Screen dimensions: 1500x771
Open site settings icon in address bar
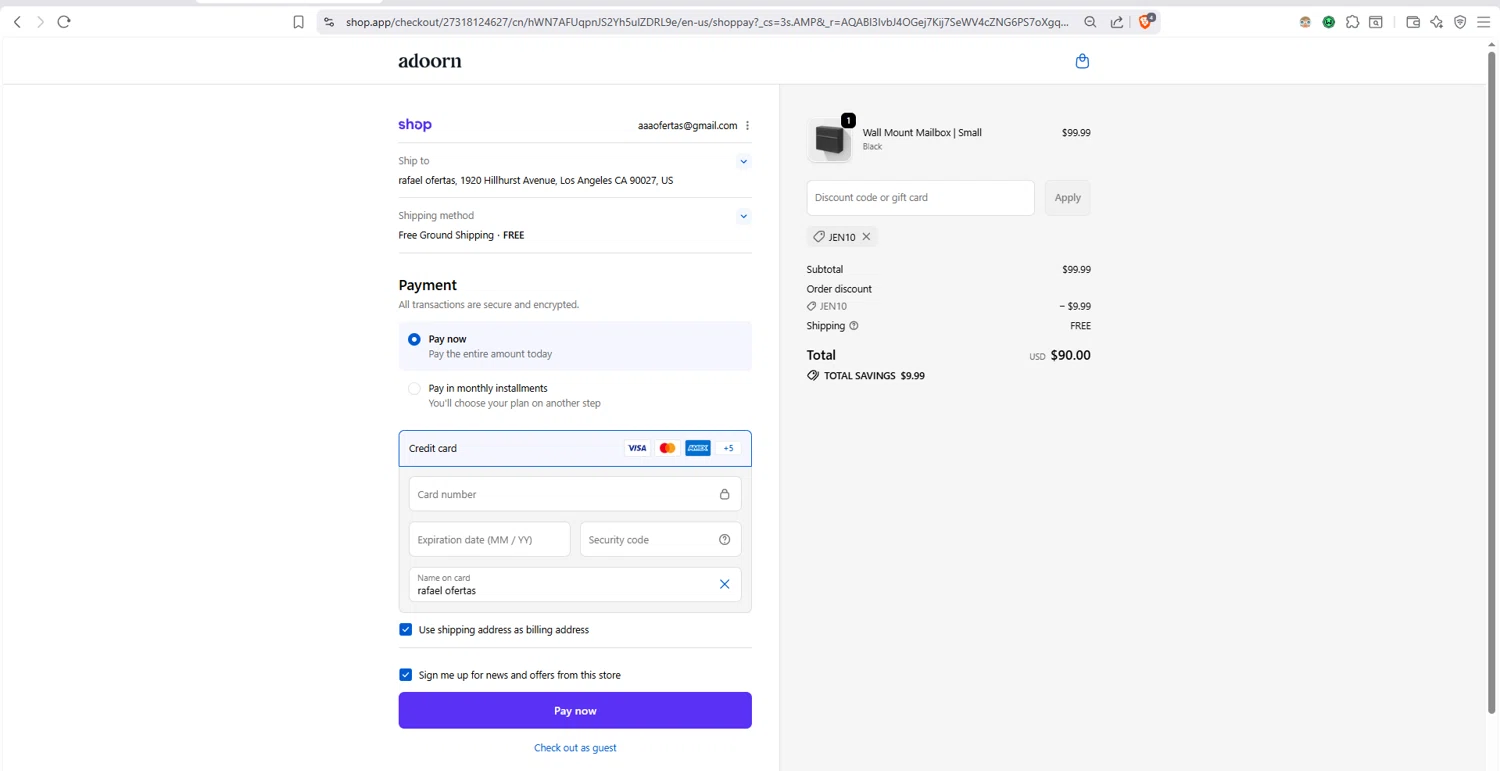point(329,22)
